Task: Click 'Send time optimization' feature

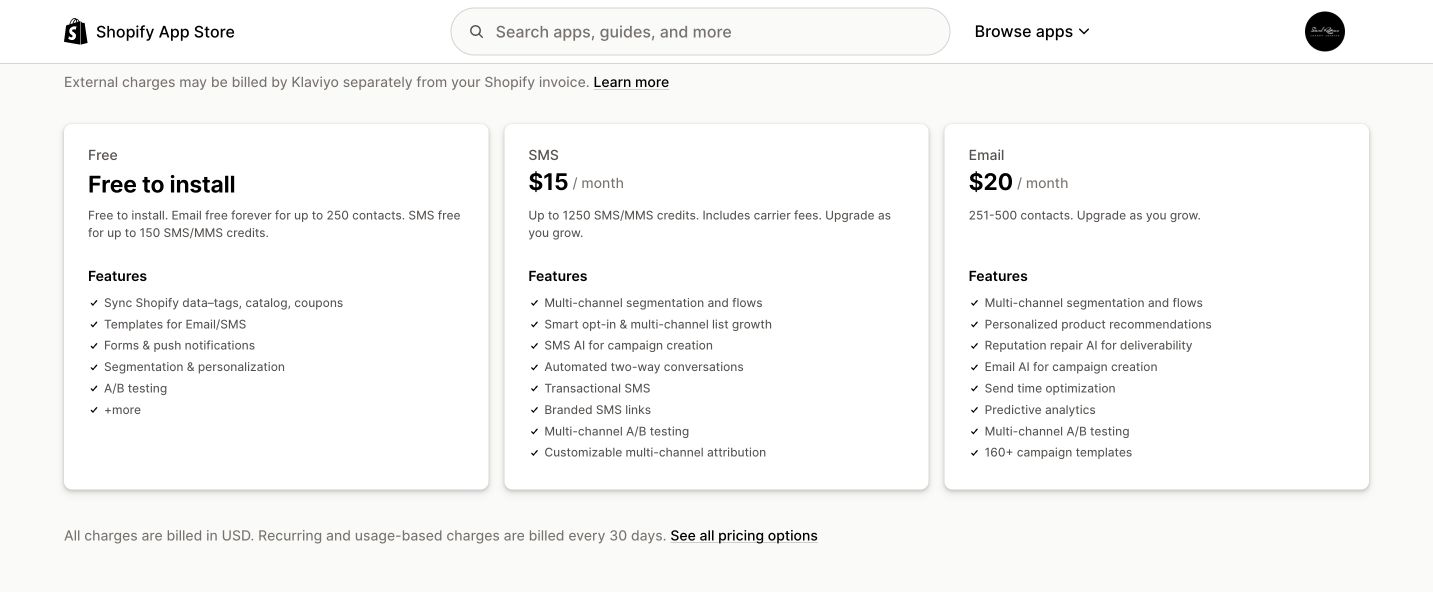Action: 1050,388
